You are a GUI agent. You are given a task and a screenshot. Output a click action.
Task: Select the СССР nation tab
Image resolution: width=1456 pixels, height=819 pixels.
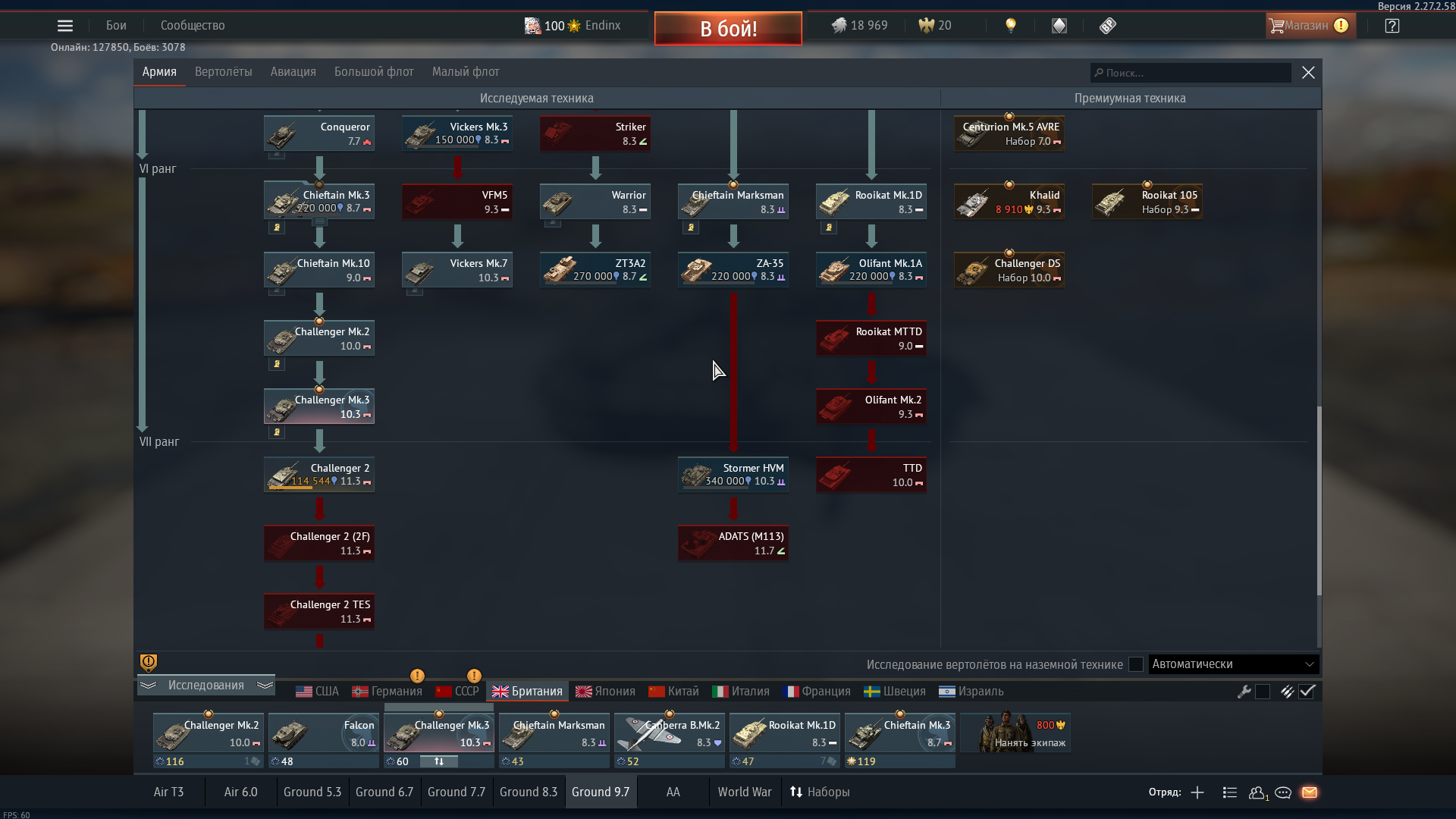[457, 692]
